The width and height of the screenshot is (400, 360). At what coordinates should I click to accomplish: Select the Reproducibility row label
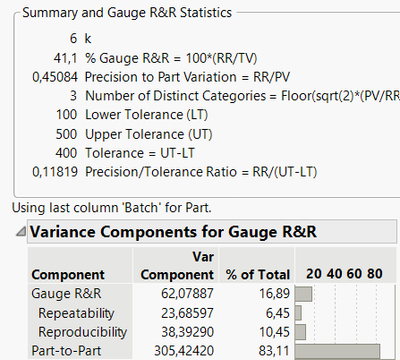coord(83,332)
